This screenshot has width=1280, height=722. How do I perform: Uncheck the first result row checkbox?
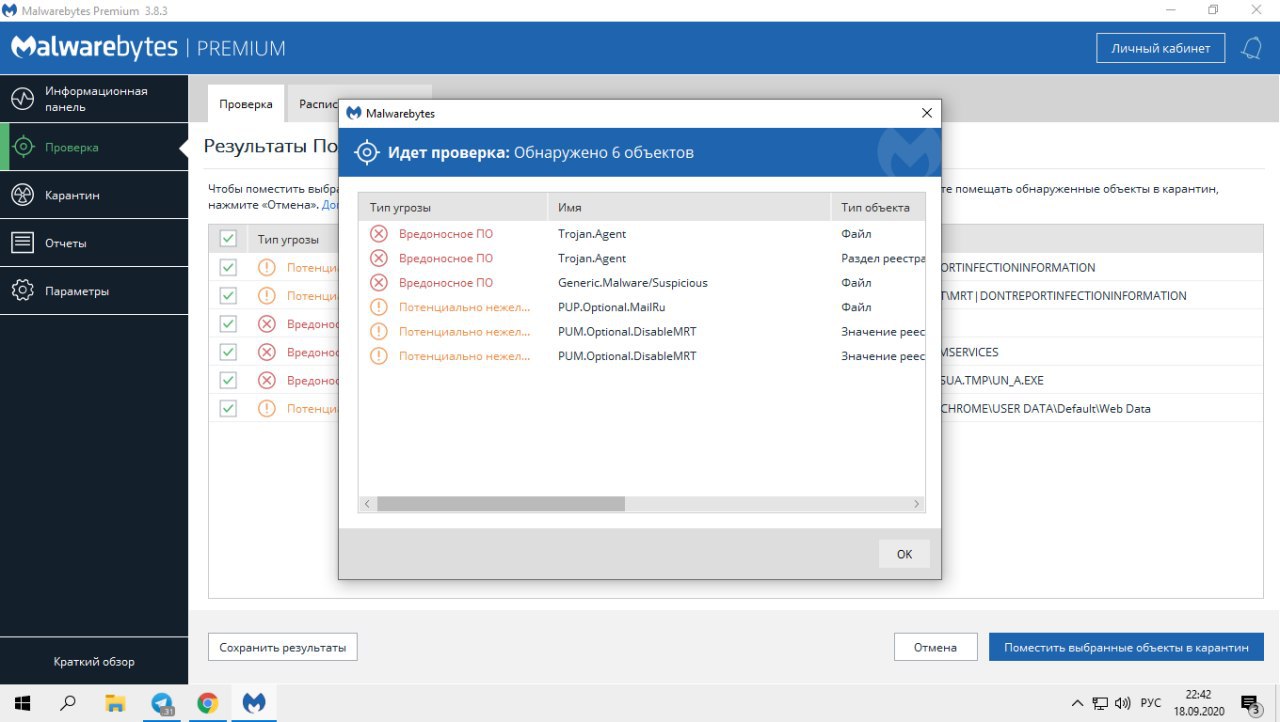(228, 267)
